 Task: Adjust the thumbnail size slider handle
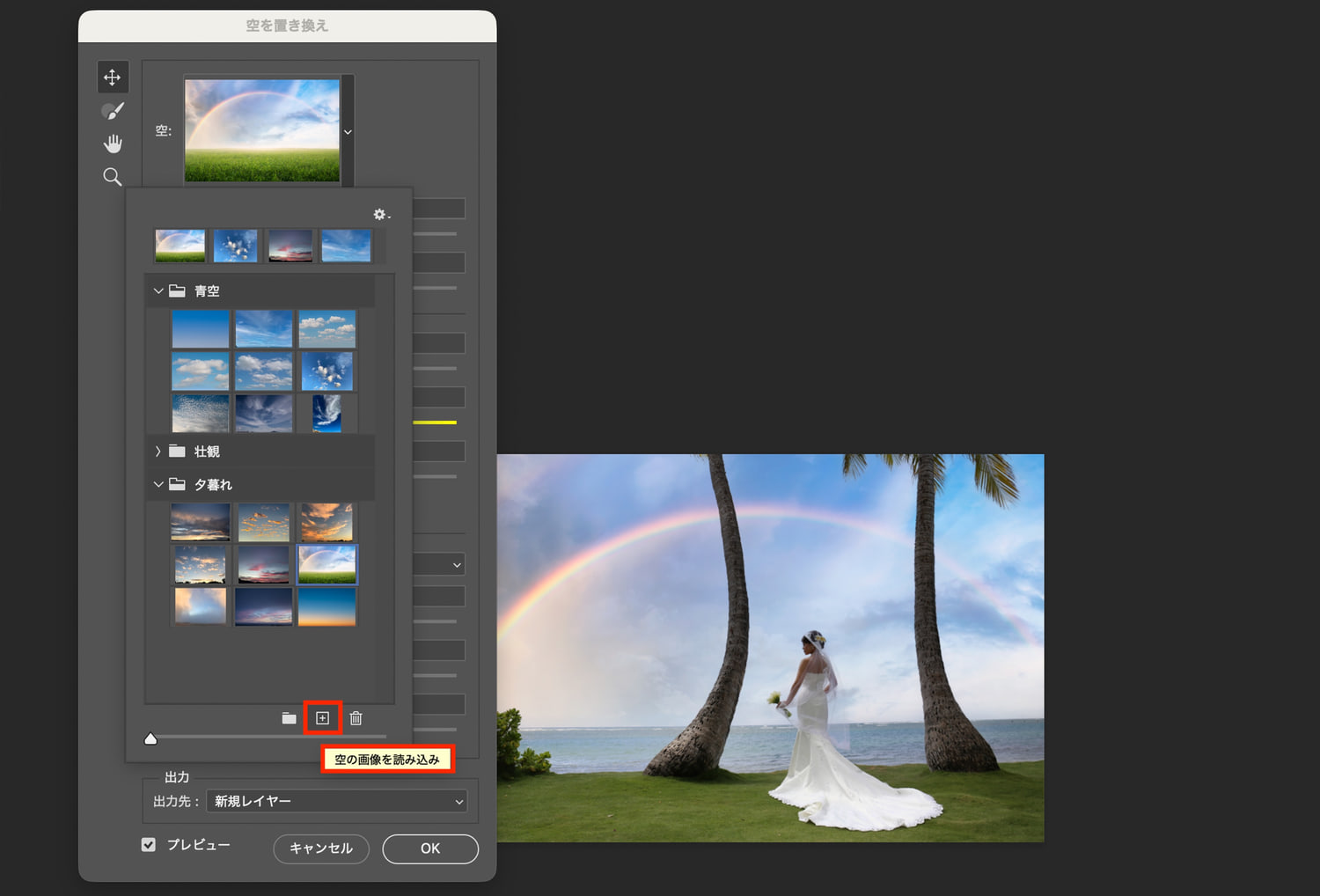pyautogui.click(x=150, y=738)
